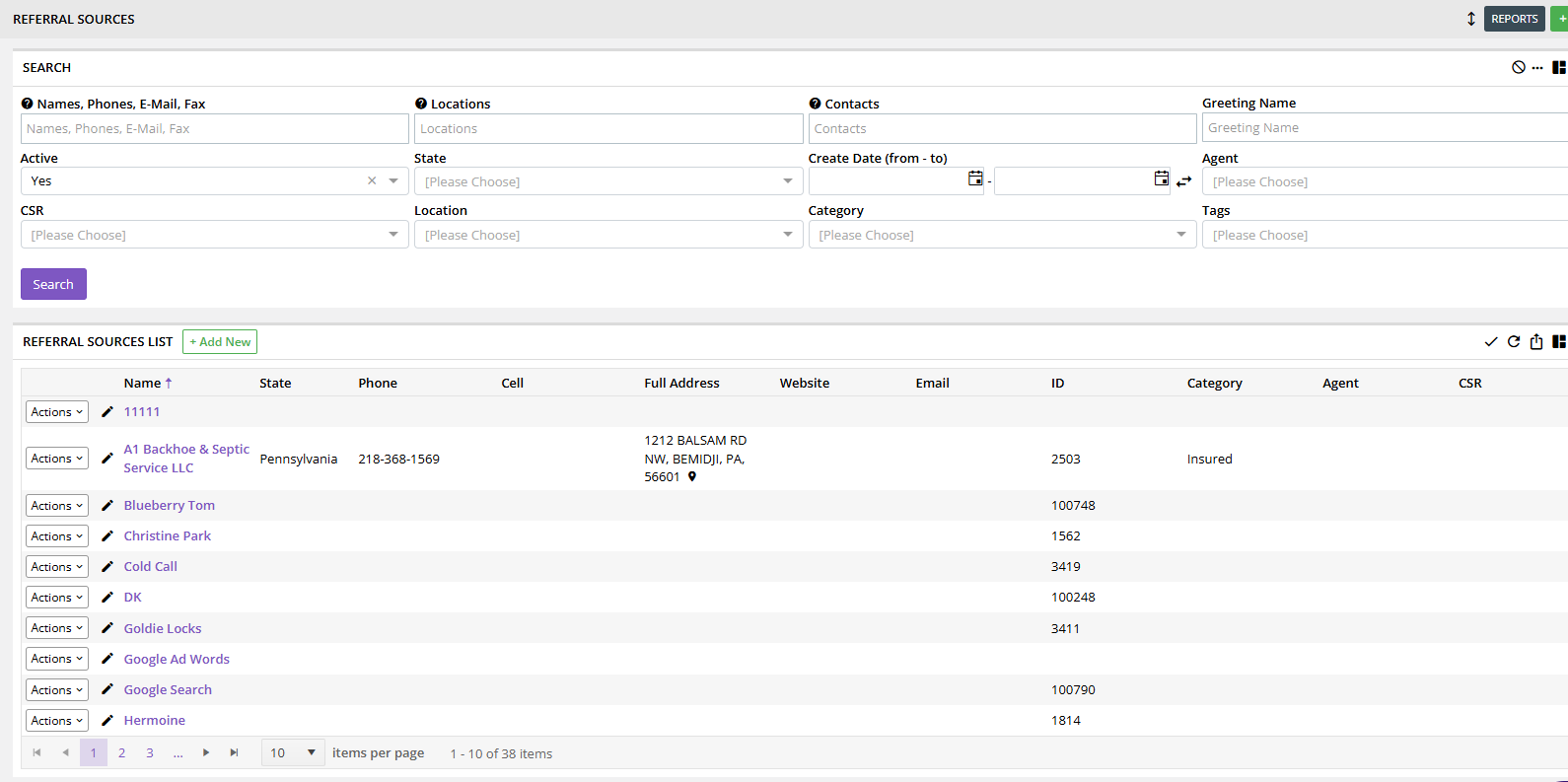Screen dimensions: 1568x782
Task: Open the Actions menu for Christine Park
Action: tap(57, 535)
